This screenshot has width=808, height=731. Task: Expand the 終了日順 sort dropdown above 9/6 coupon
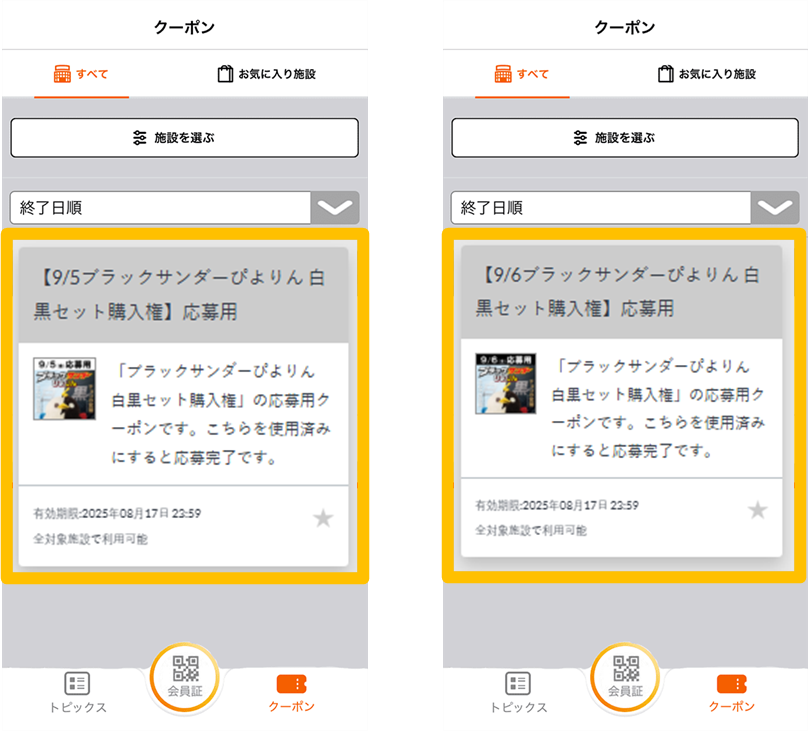(625, 208)
